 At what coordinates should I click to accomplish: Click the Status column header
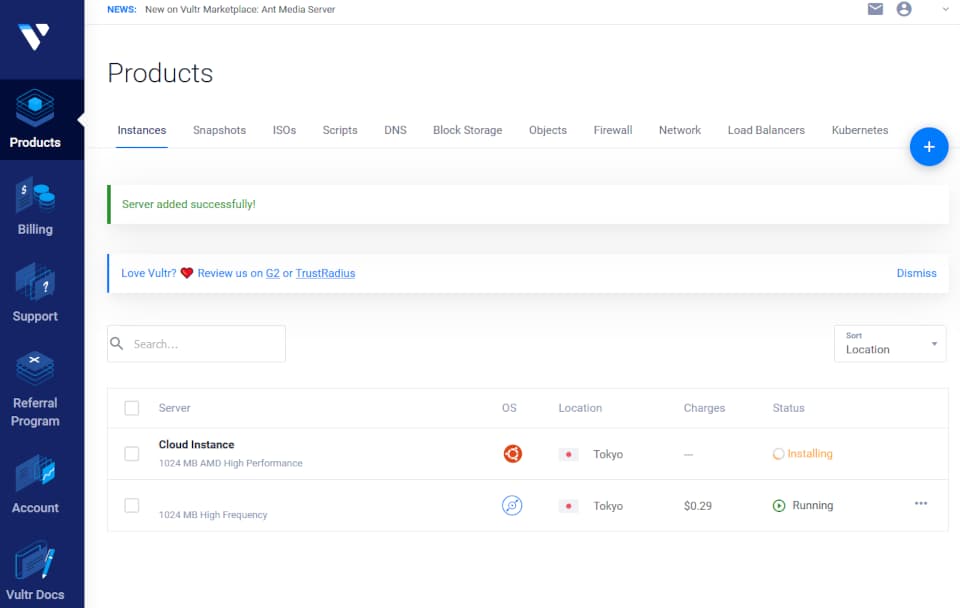point(789,408)
